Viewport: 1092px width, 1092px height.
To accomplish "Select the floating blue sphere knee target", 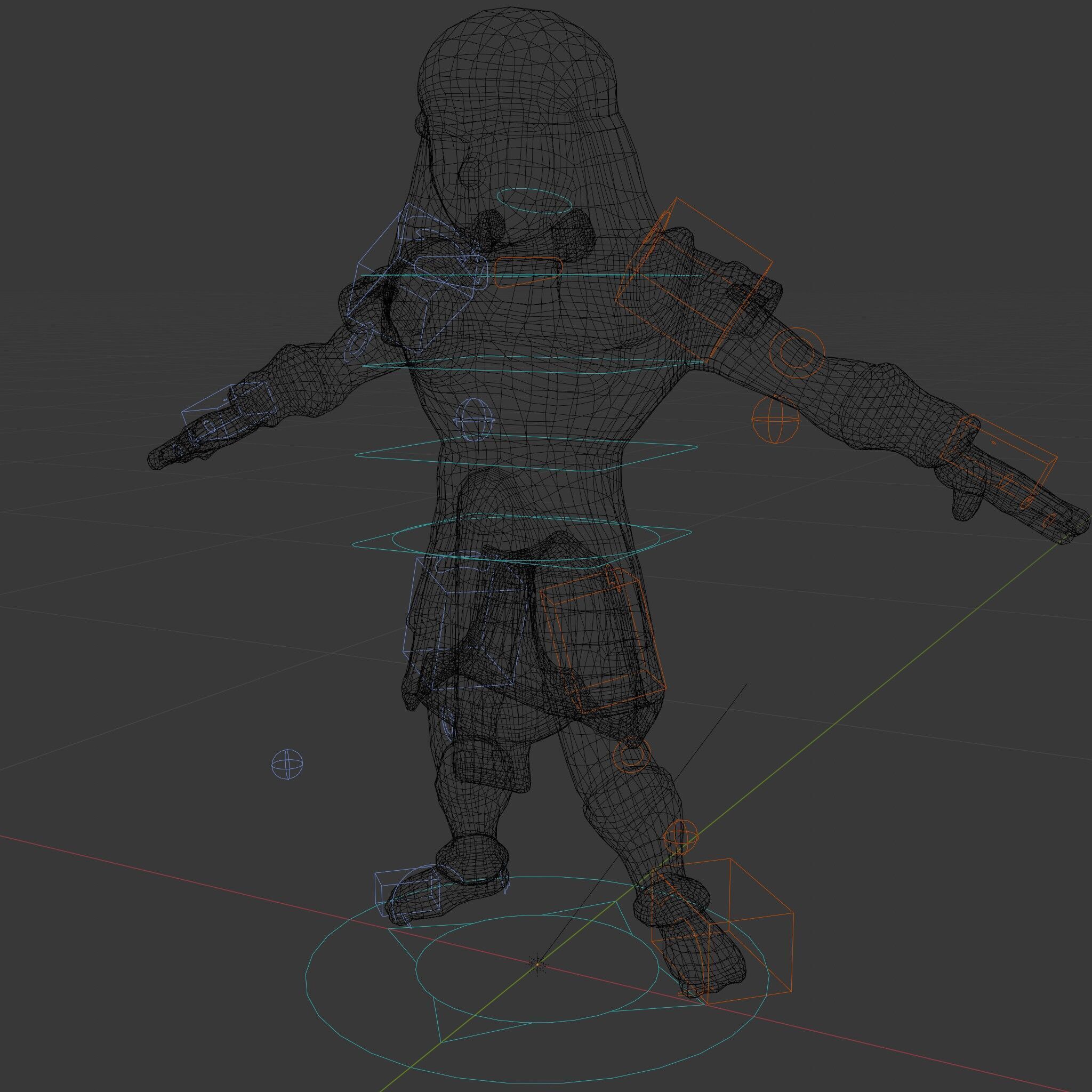I will click(x=287, y=764).
